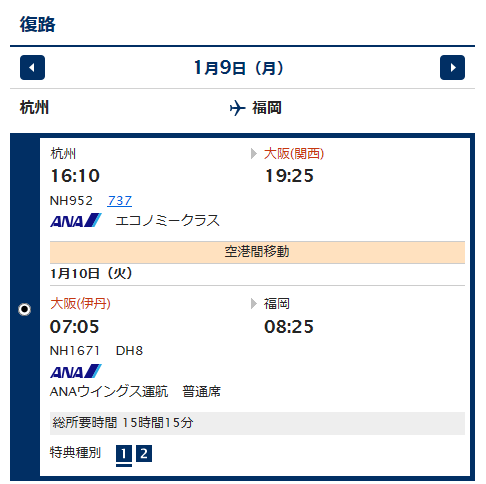This screenshot has height=484, width=486.
Task: Select award type 1 tab
Action: pyautogui.click(x=124, y=454)
